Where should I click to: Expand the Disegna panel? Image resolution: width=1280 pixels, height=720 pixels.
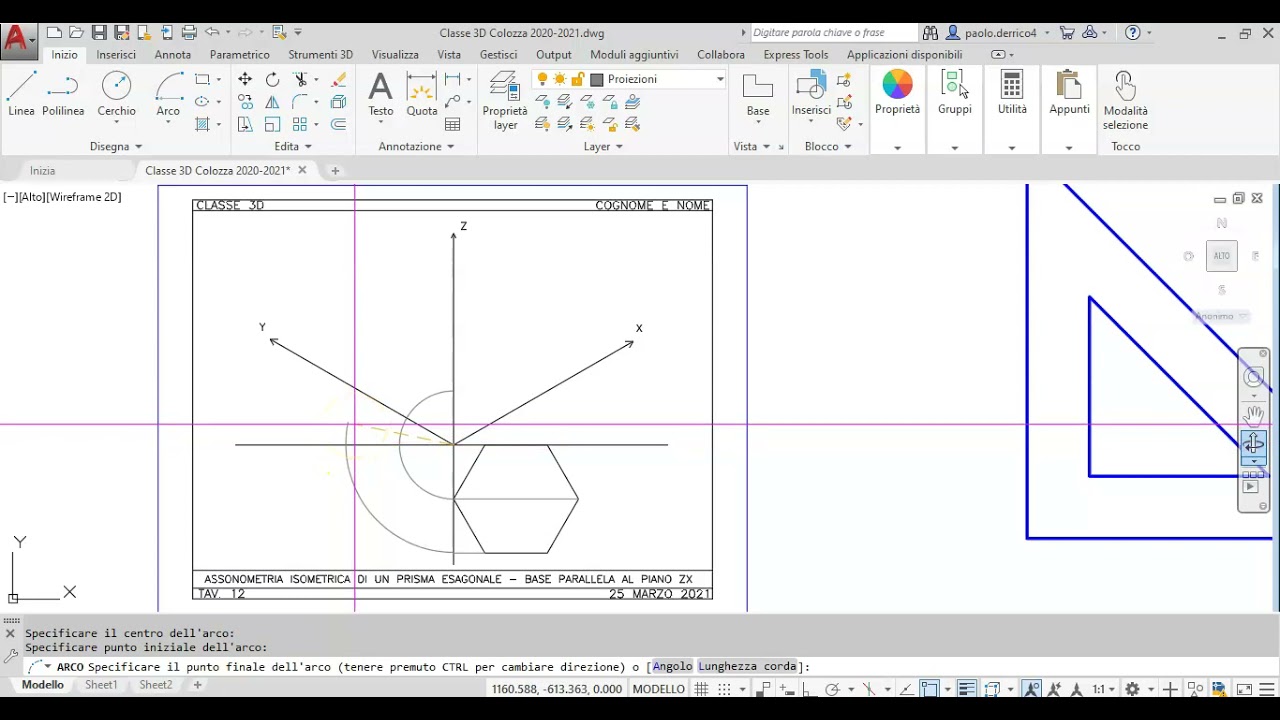click(x=116, y=146)
